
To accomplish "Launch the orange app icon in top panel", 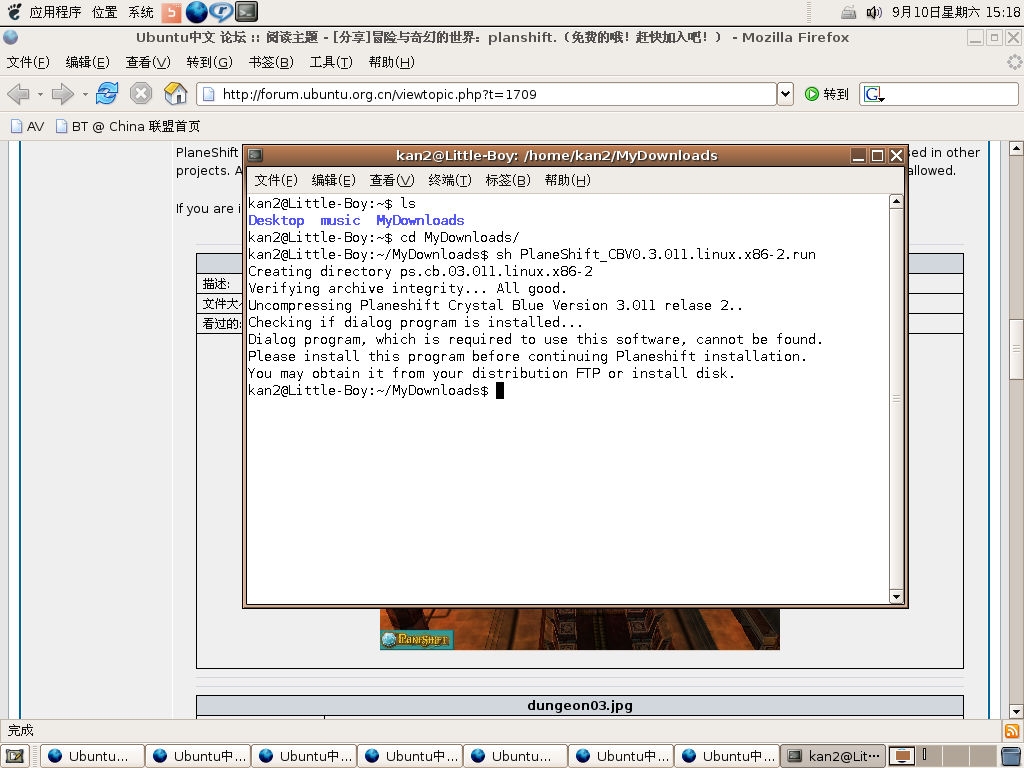I will point(171,12).
